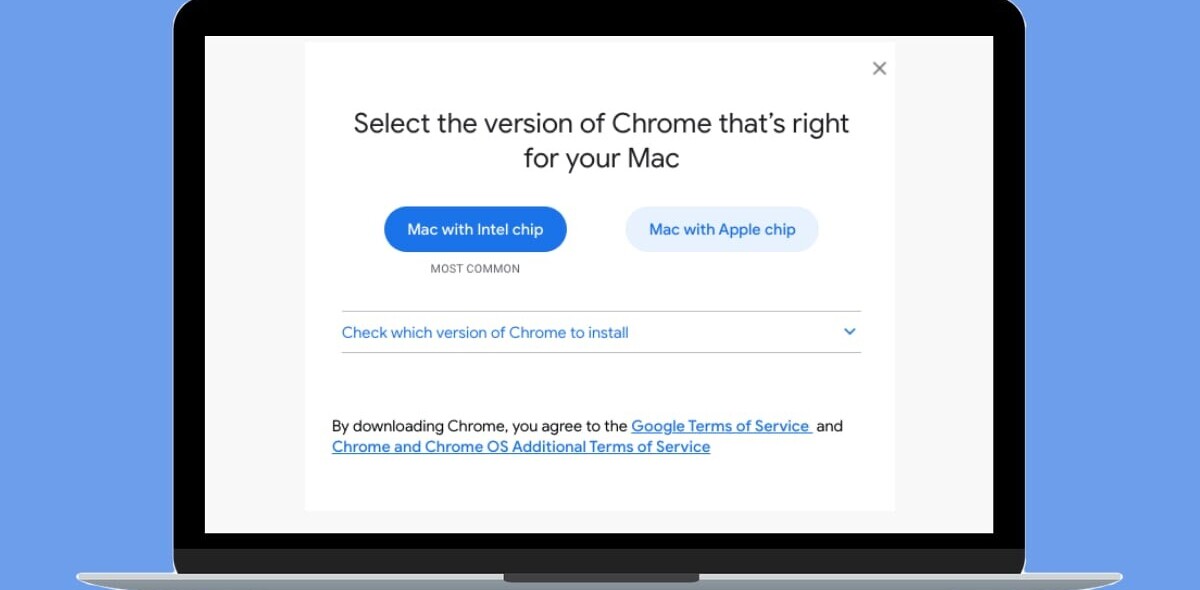This screenshot has height=590, width=1200.
Task: Expand Check which version of Chrome to install
Action: [x=486, y=332]
